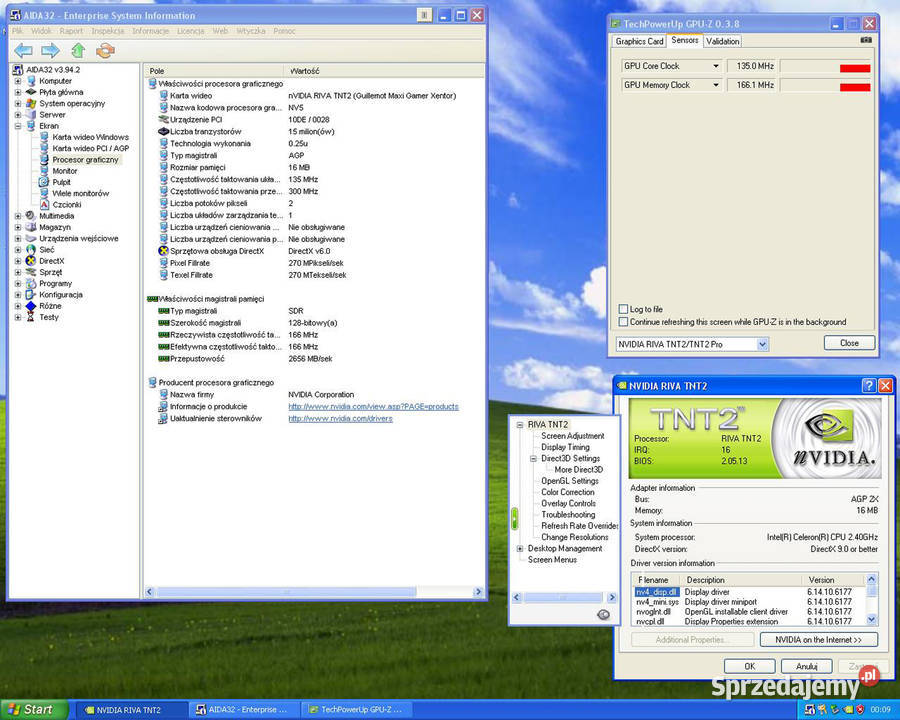Select the Magazyn tree icon
Screen dimensions: 900x720
31,227
